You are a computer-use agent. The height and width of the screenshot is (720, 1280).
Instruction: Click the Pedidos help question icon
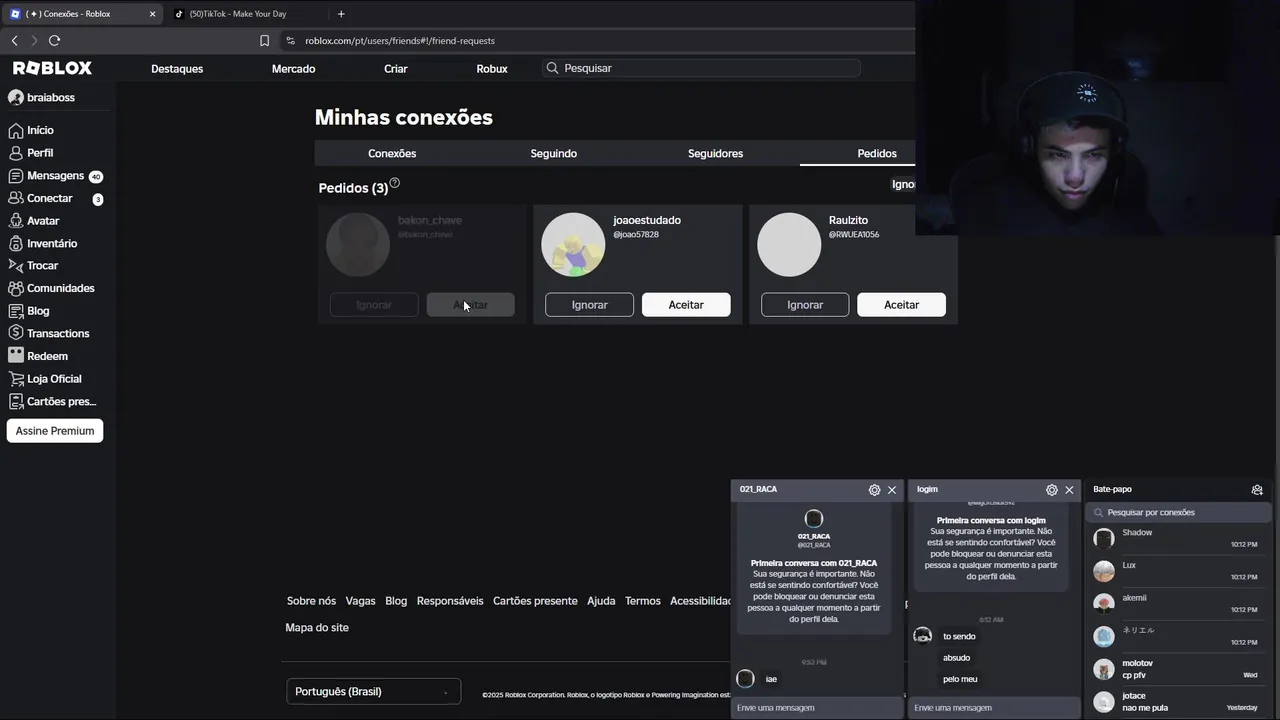[395, 183]
